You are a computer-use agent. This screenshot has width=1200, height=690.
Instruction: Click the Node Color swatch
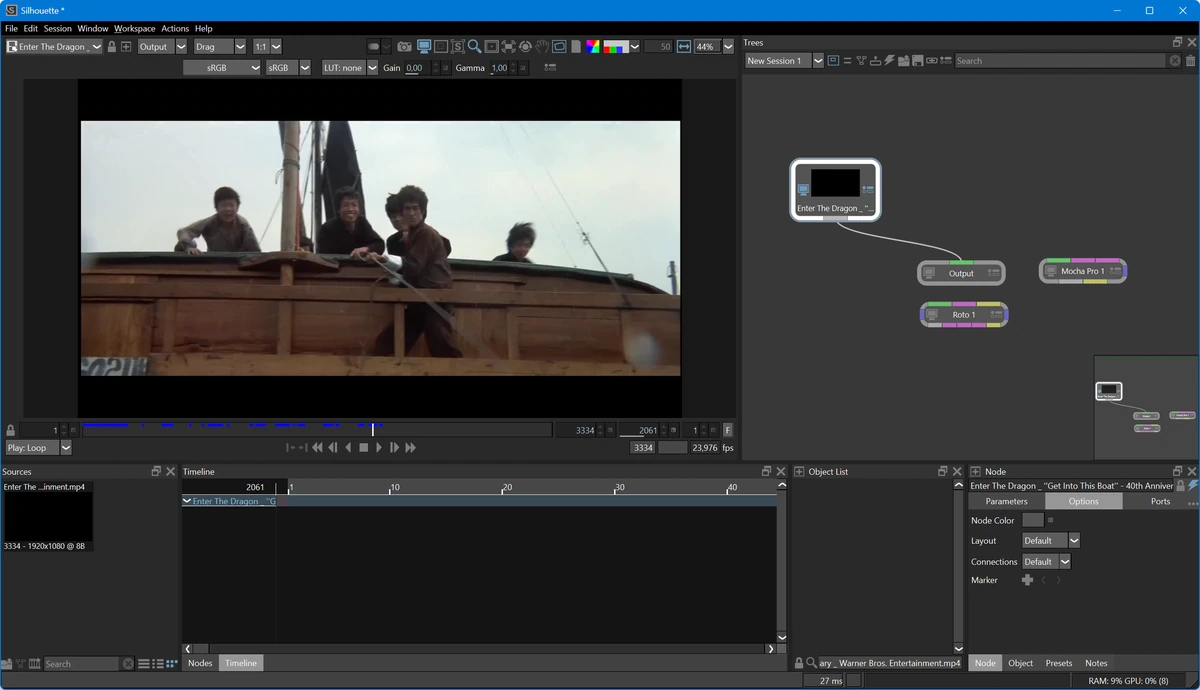pyautogui.click(x=1033, y=520)
